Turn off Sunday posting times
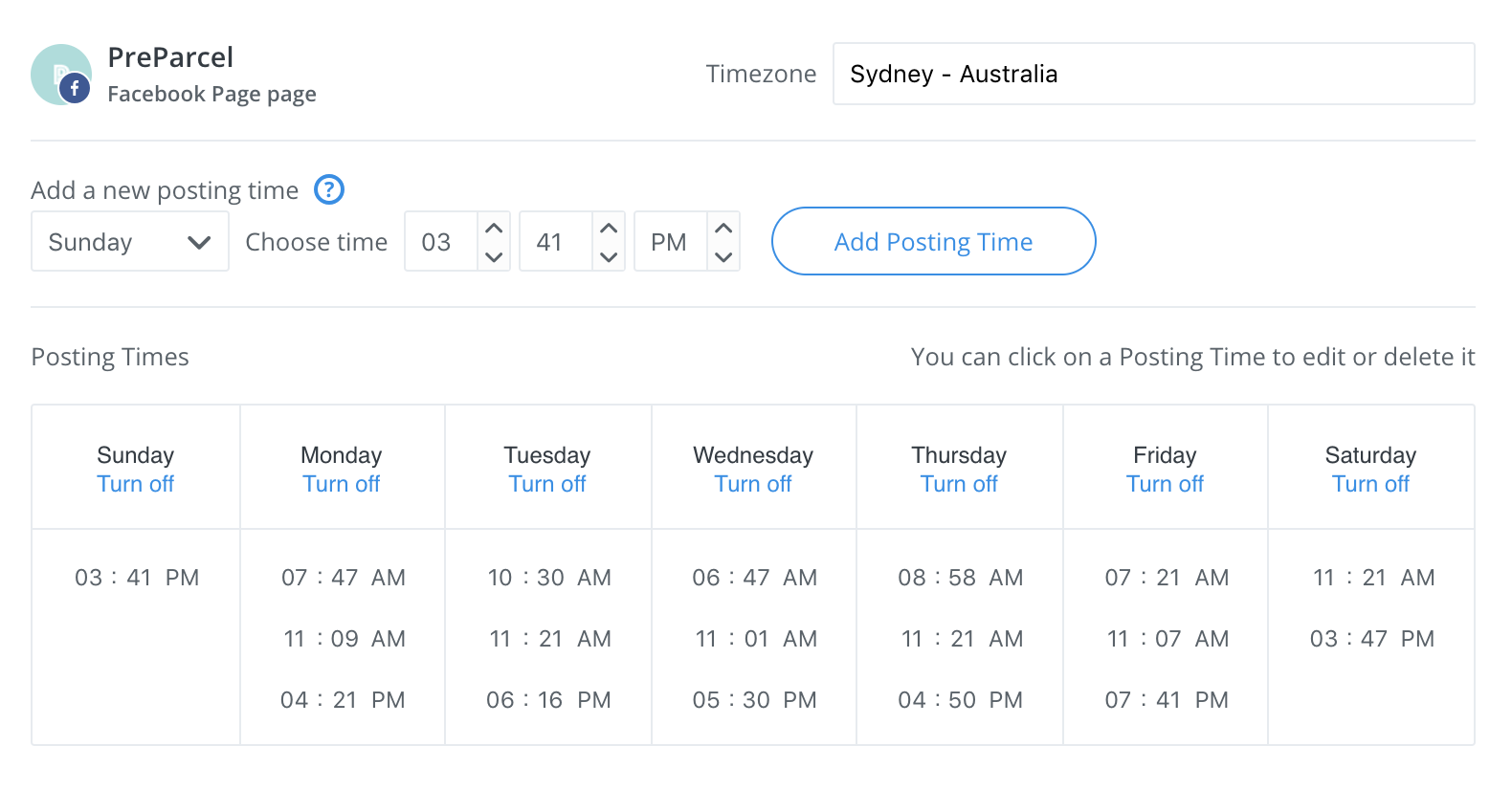This screenshot has width=1512, height=790. [136, 484]
